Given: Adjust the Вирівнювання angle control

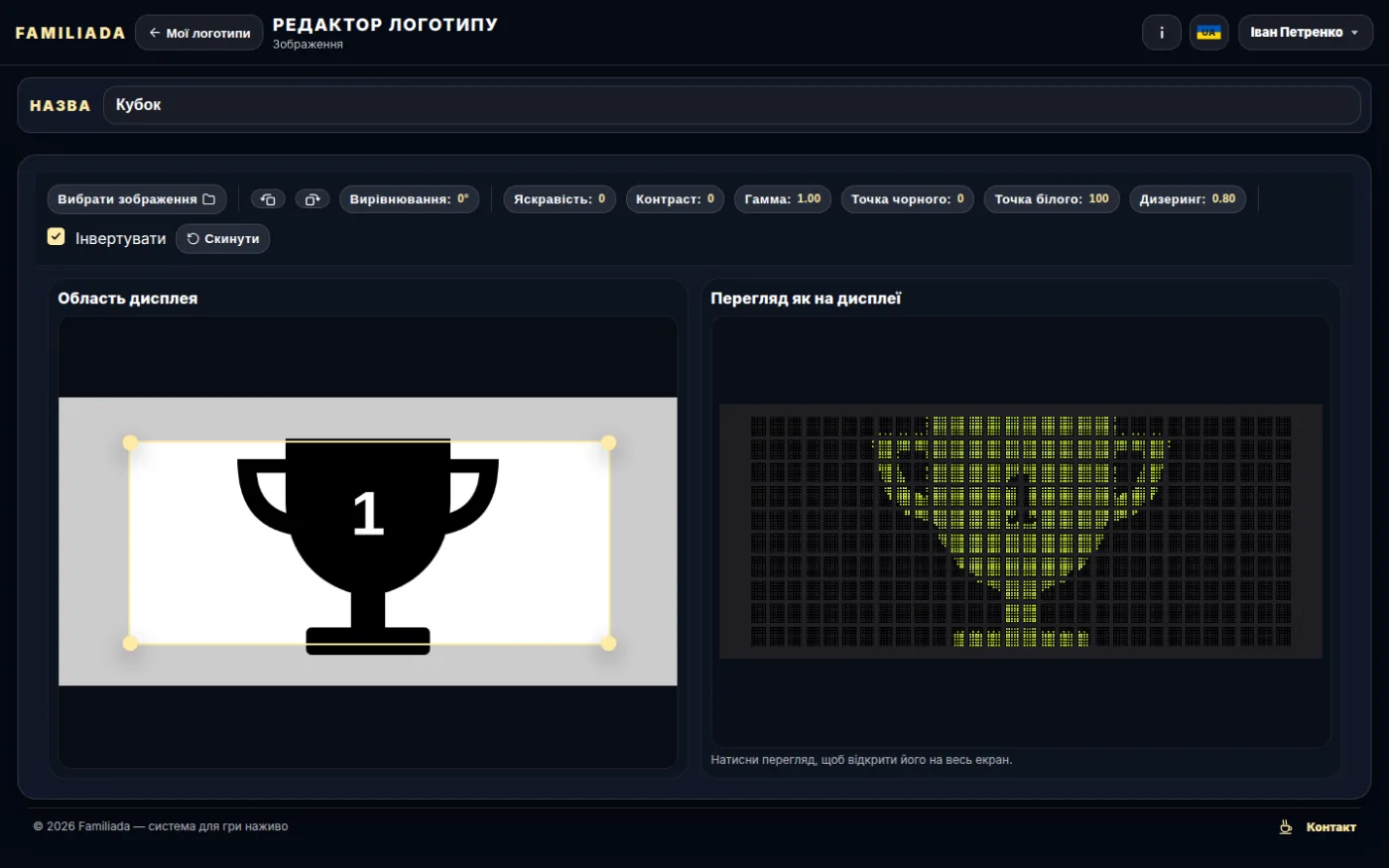Looking at the screenshot, I should point(410,199).
